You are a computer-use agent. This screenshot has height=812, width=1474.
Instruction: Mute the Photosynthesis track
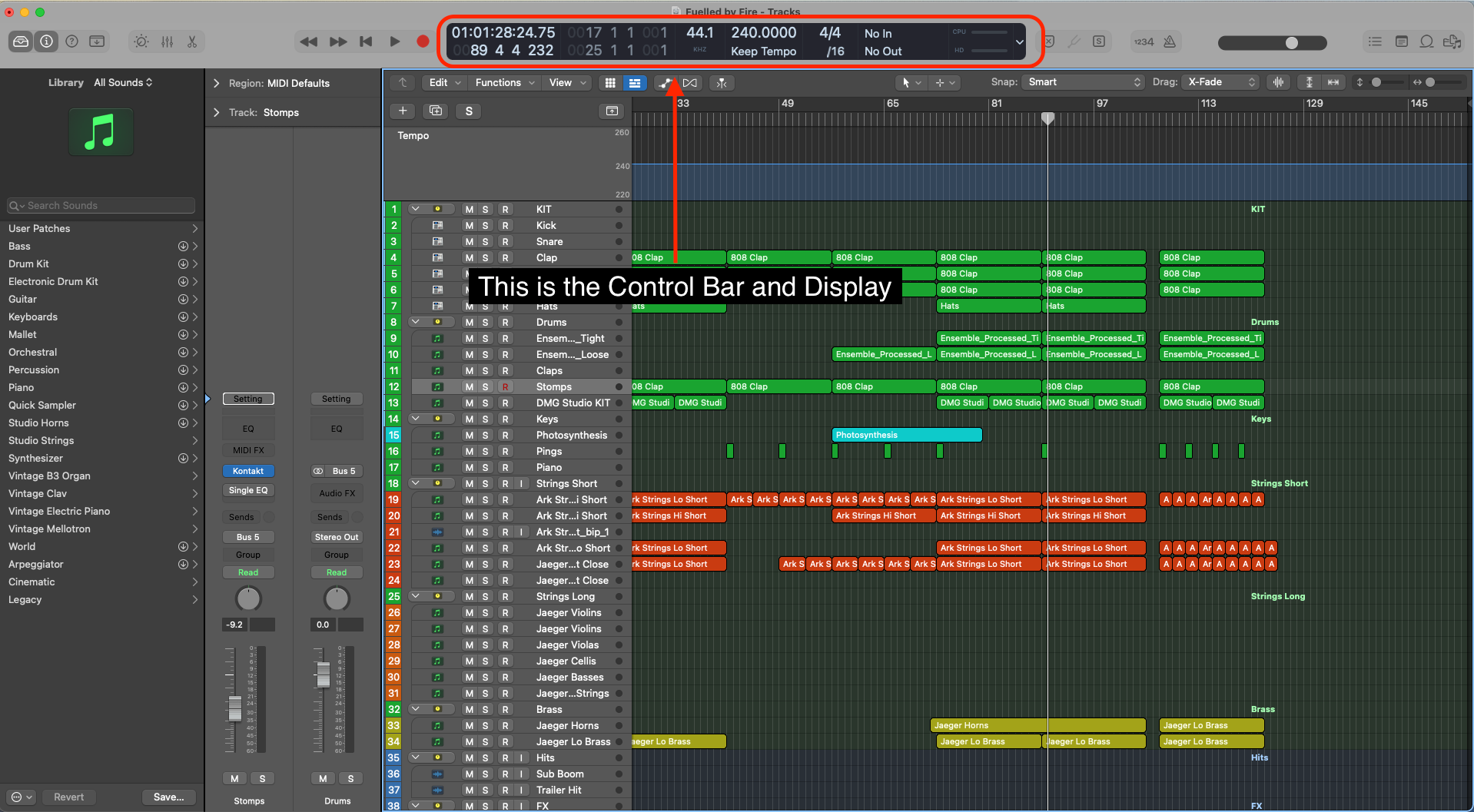point(469,435)
